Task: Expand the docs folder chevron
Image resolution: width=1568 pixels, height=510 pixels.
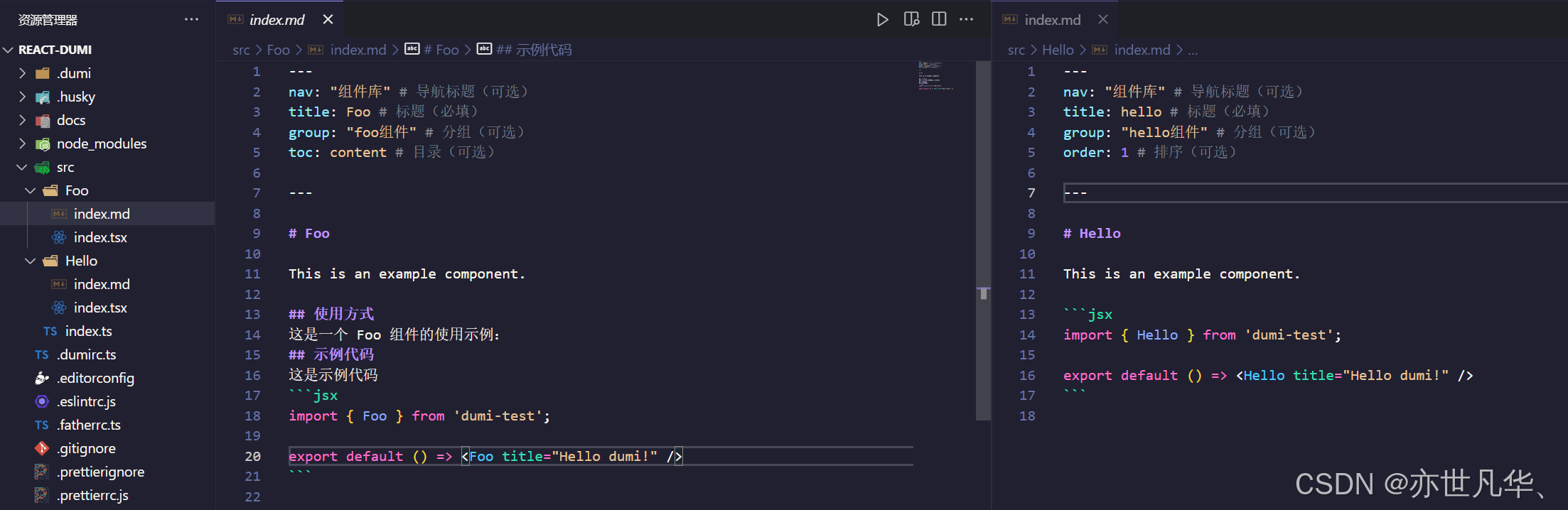Action: 22,120
